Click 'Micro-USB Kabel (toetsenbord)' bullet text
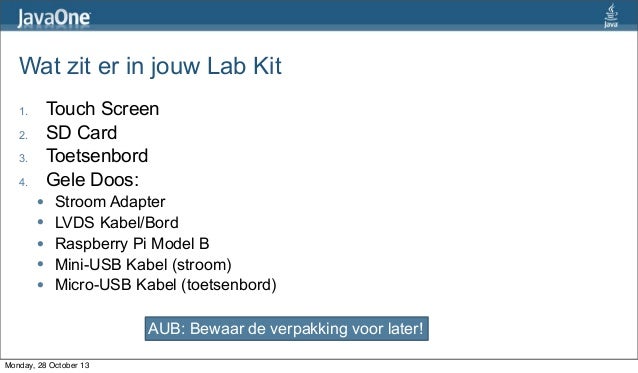The image size is (638, 373). coord(166,285)
